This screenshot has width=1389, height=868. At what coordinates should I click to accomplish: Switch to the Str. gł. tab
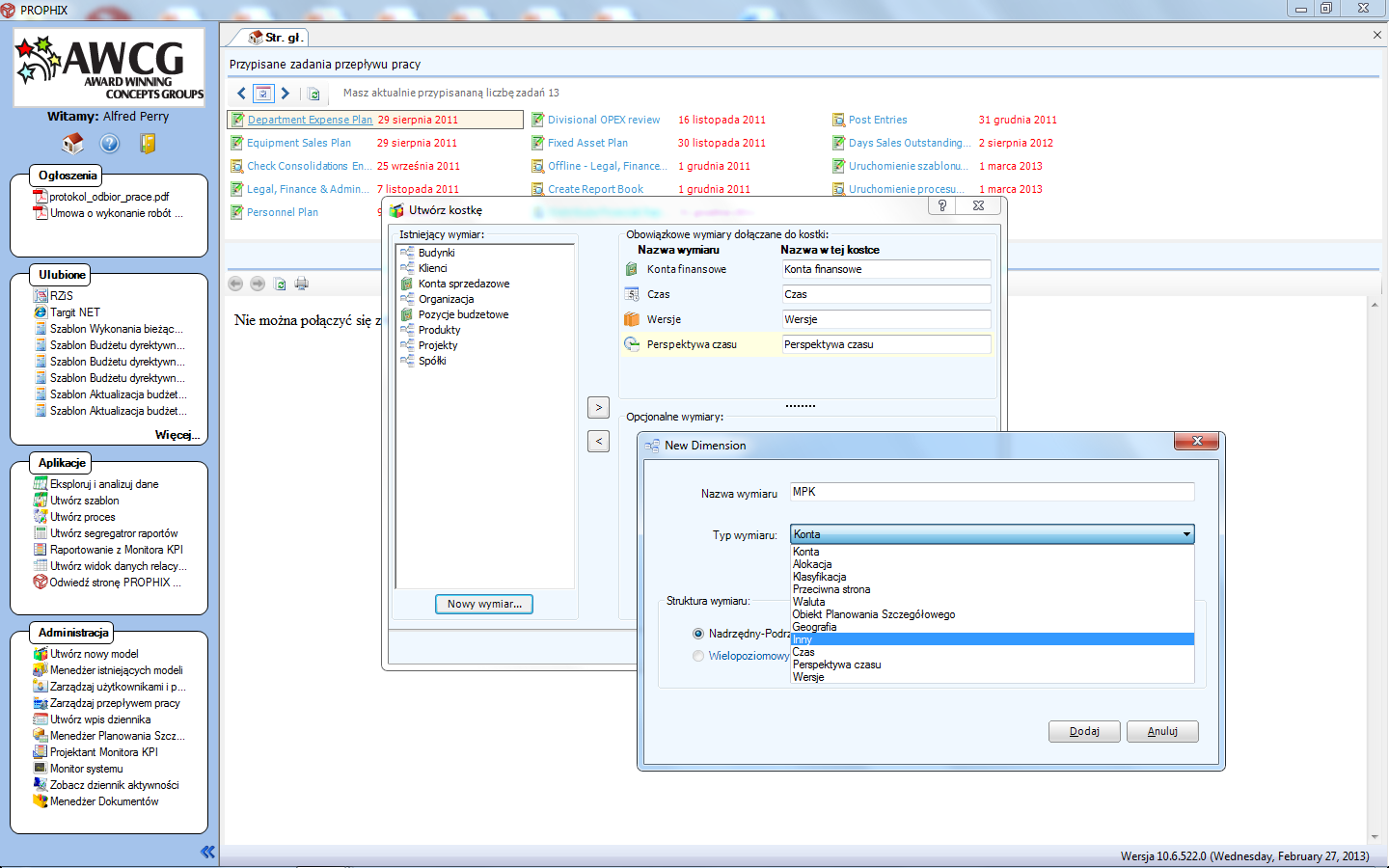pos(275,38)
